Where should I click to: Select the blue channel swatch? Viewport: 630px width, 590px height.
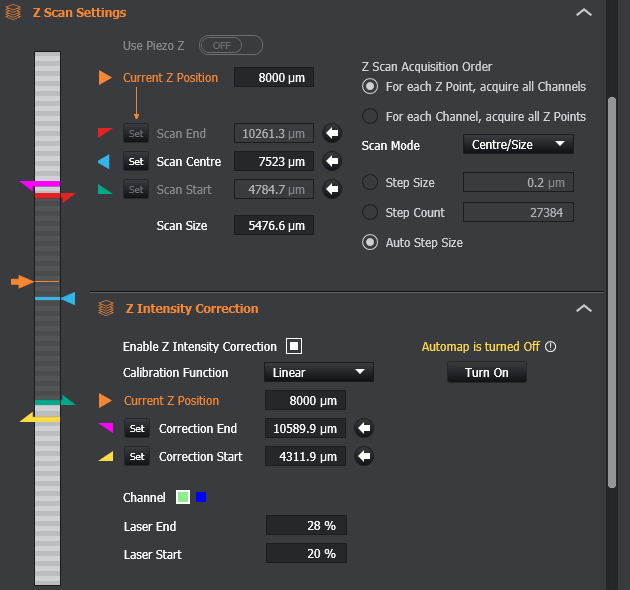click(x=201, y=497)
